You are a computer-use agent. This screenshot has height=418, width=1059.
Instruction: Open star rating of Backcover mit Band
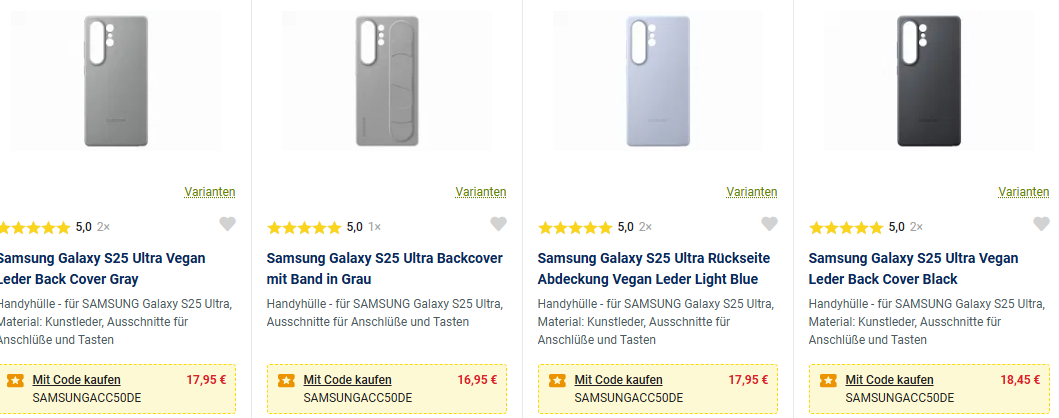pos(304,227)
